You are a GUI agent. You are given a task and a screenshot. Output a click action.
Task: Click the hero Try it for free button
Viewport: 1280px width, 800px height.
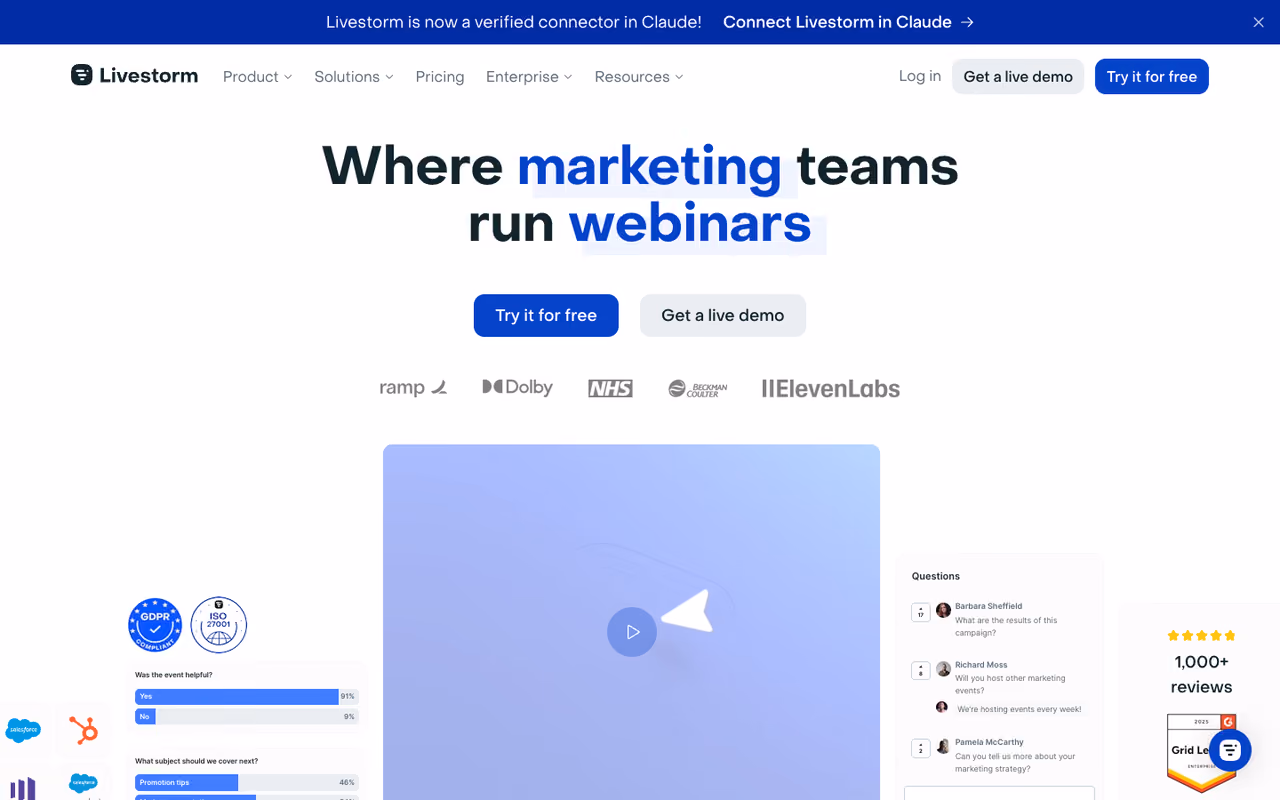(546, 315)
